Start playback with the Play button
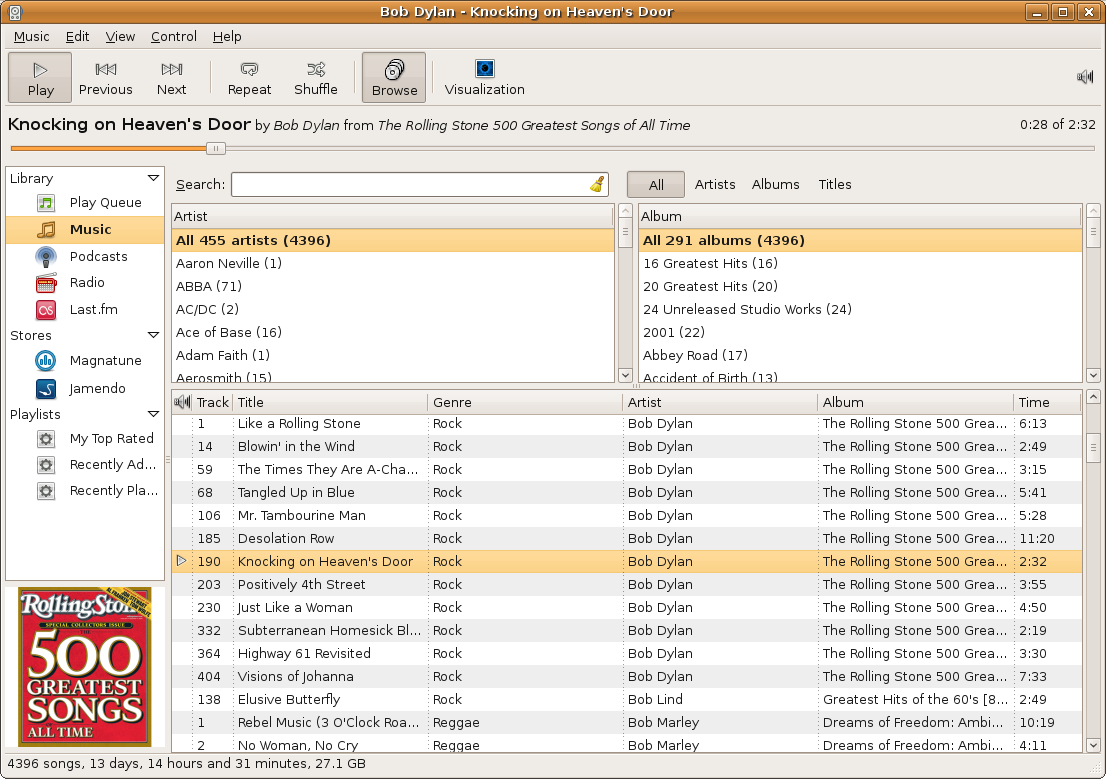The width and height of the screenshot is (1106, 779). (x=40, y=78)
